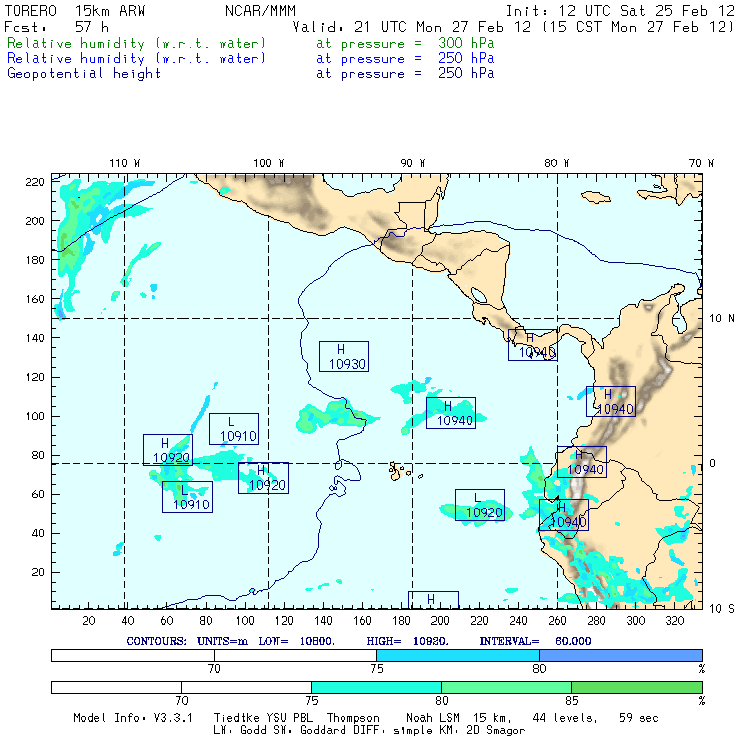Click the '44 levels,' text

coord(565,718)
